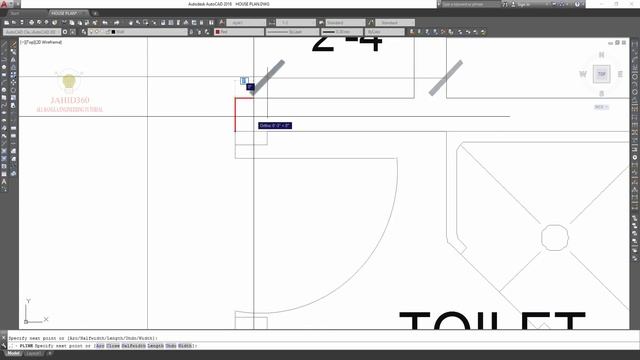Click the dynamic input length field near cursor
The width and height of the screenshot is (640, 360).
click(x=244, y=81)
